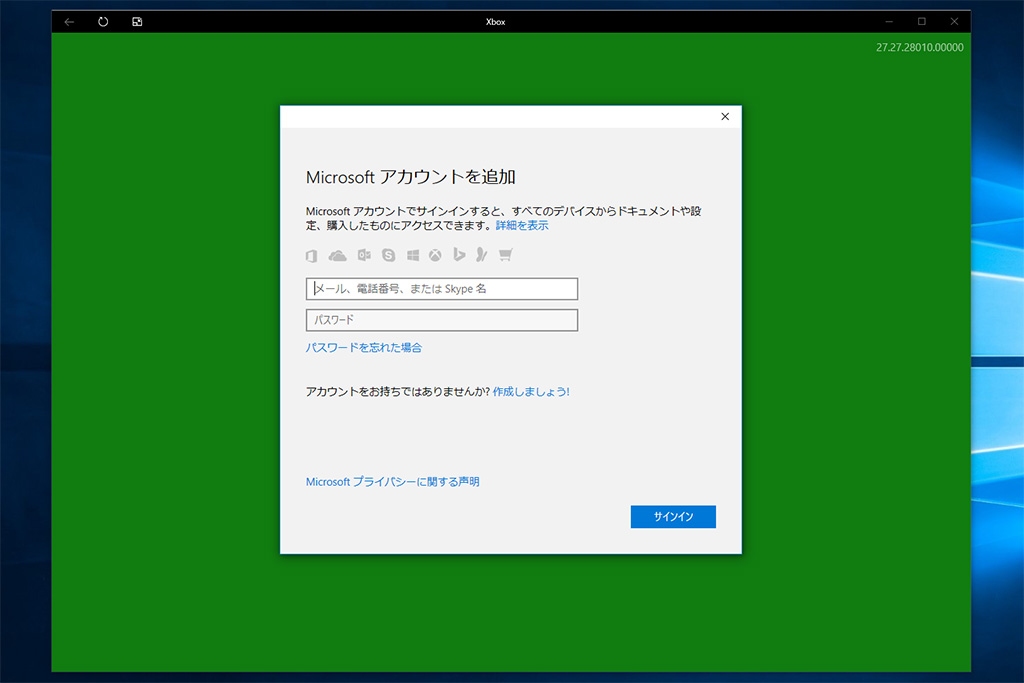Screen dimensions: 1024x683
Task: Click the サインイン button
Action: click(x=673, y=516)
